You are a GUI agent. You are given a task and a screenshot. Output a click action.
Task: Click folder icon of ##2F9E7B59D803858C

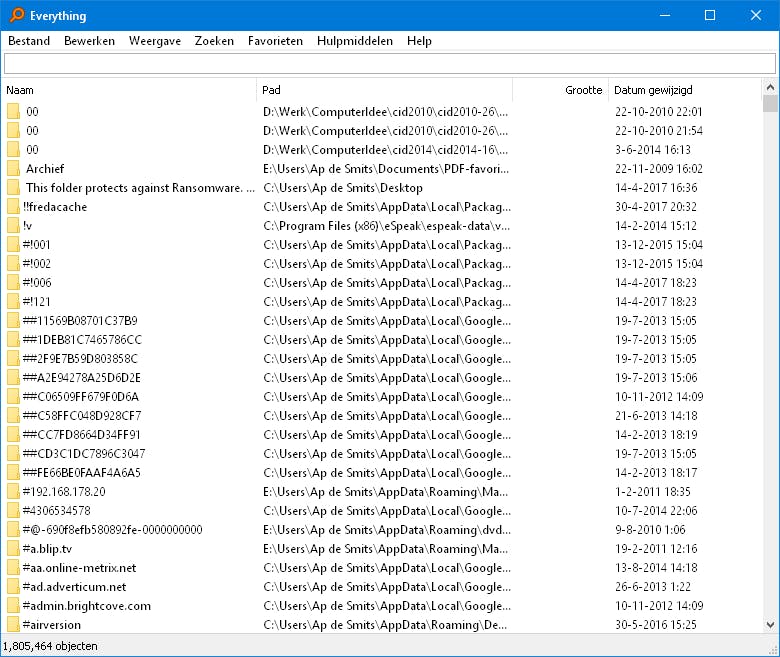[x=13, y=359]
